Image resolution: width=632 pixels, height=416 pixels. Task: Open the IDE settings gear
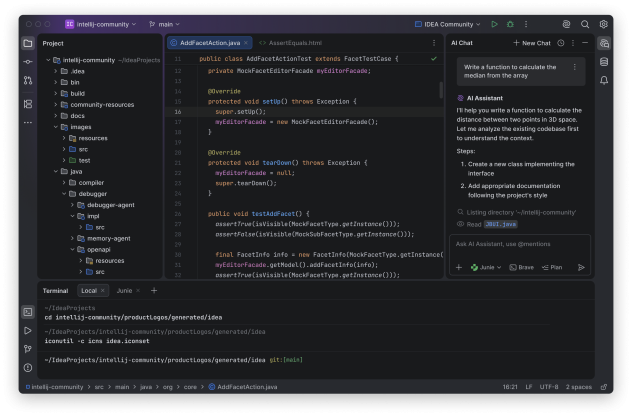tap(603, 24)
